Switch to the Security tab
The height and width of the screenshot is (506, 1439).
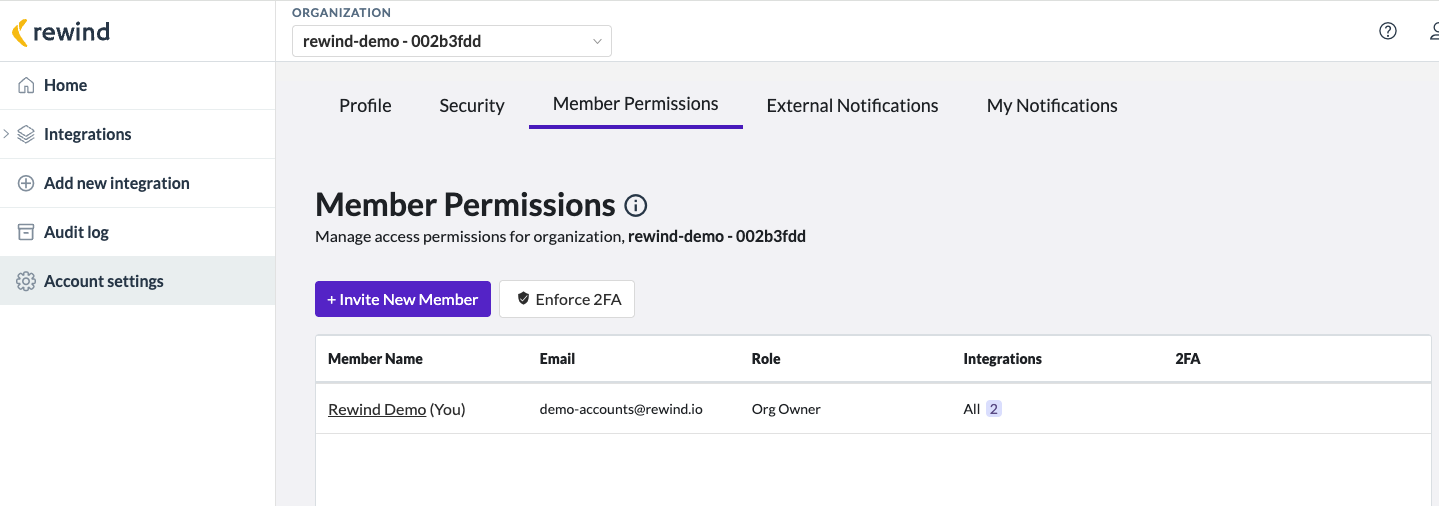point(472,106)
